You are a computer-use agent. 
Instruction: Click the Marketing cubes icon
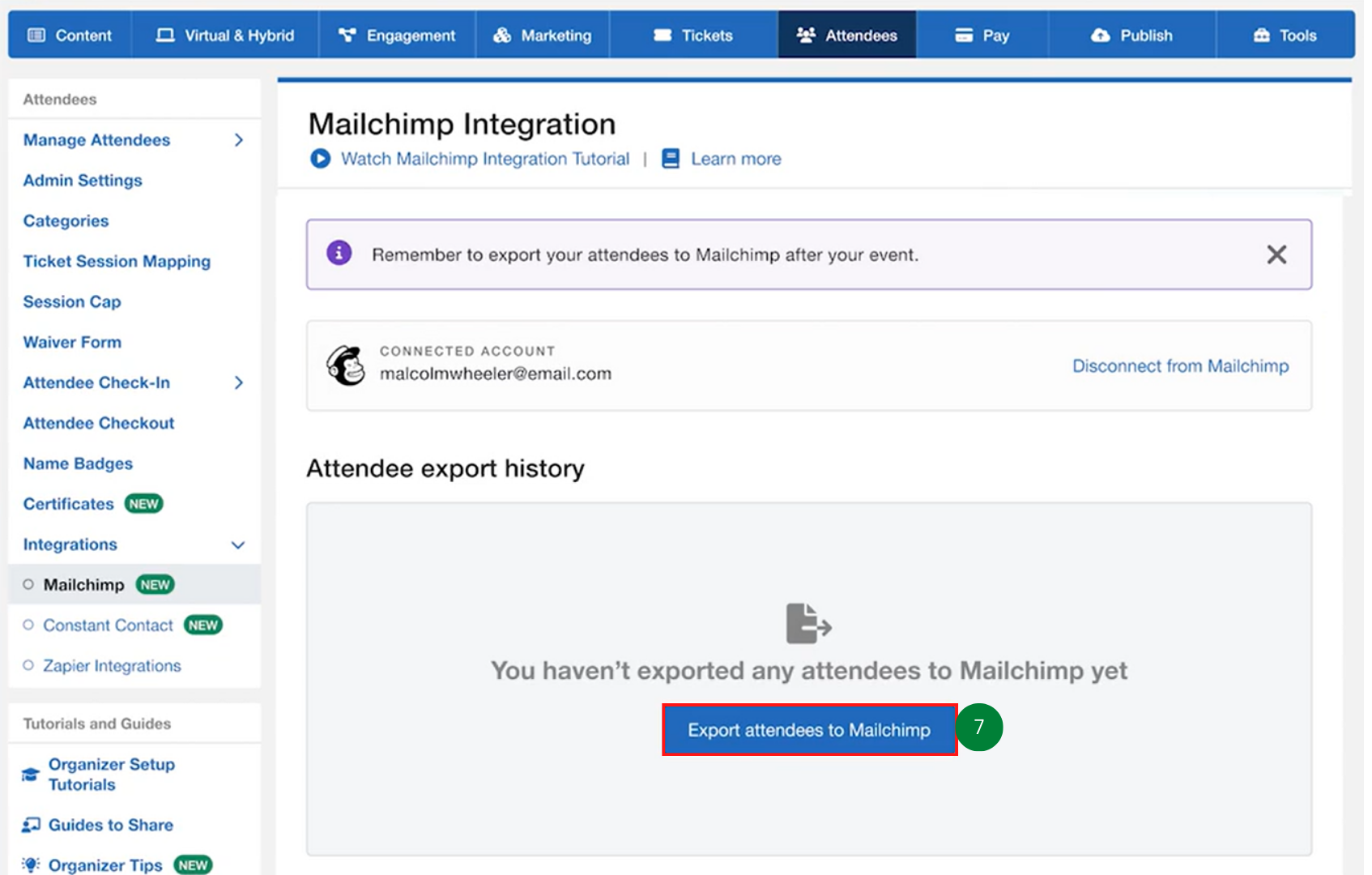pos(502,35)
